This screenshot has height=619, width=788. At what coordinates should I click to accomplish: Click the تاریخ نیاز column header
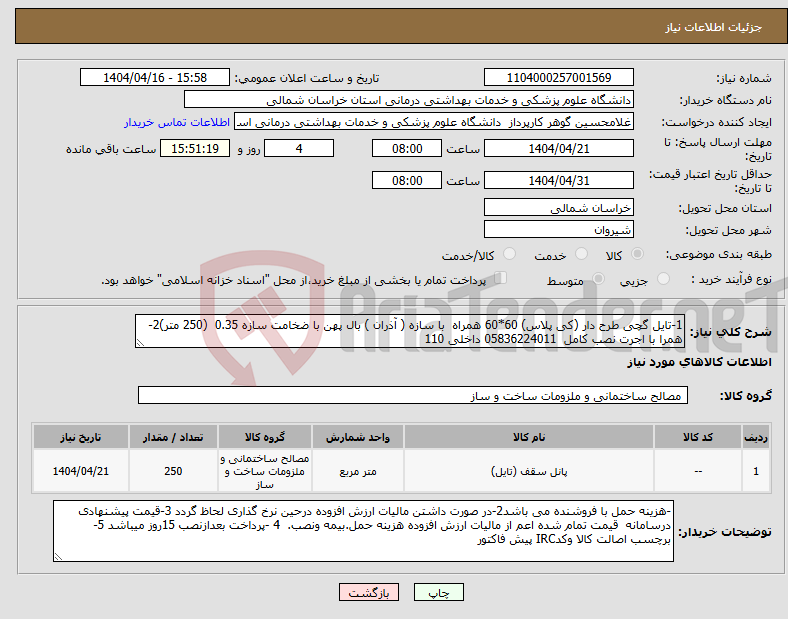(81, 437)
